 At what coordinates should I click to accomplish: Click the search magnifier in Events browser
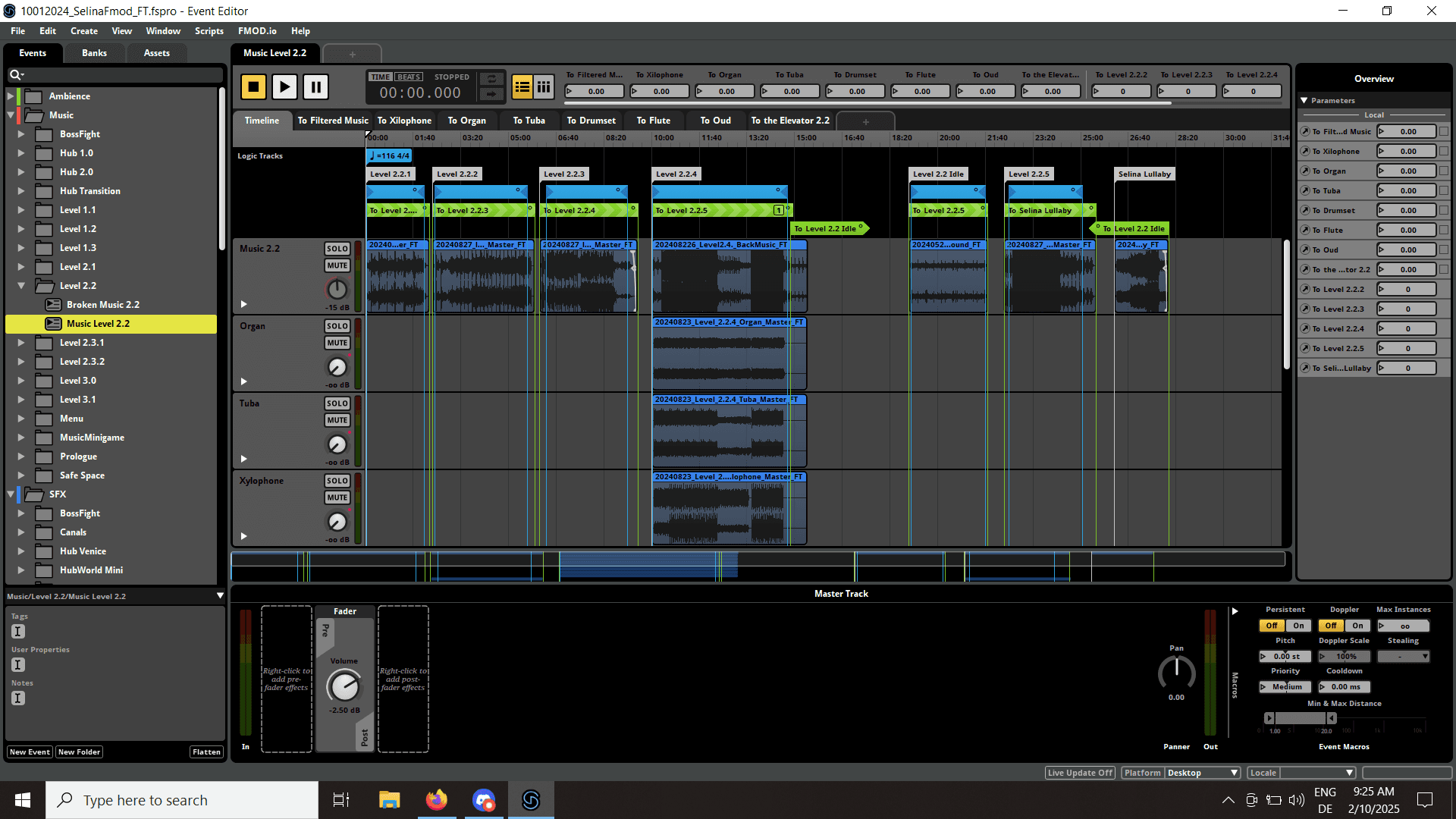coord(15,74)
